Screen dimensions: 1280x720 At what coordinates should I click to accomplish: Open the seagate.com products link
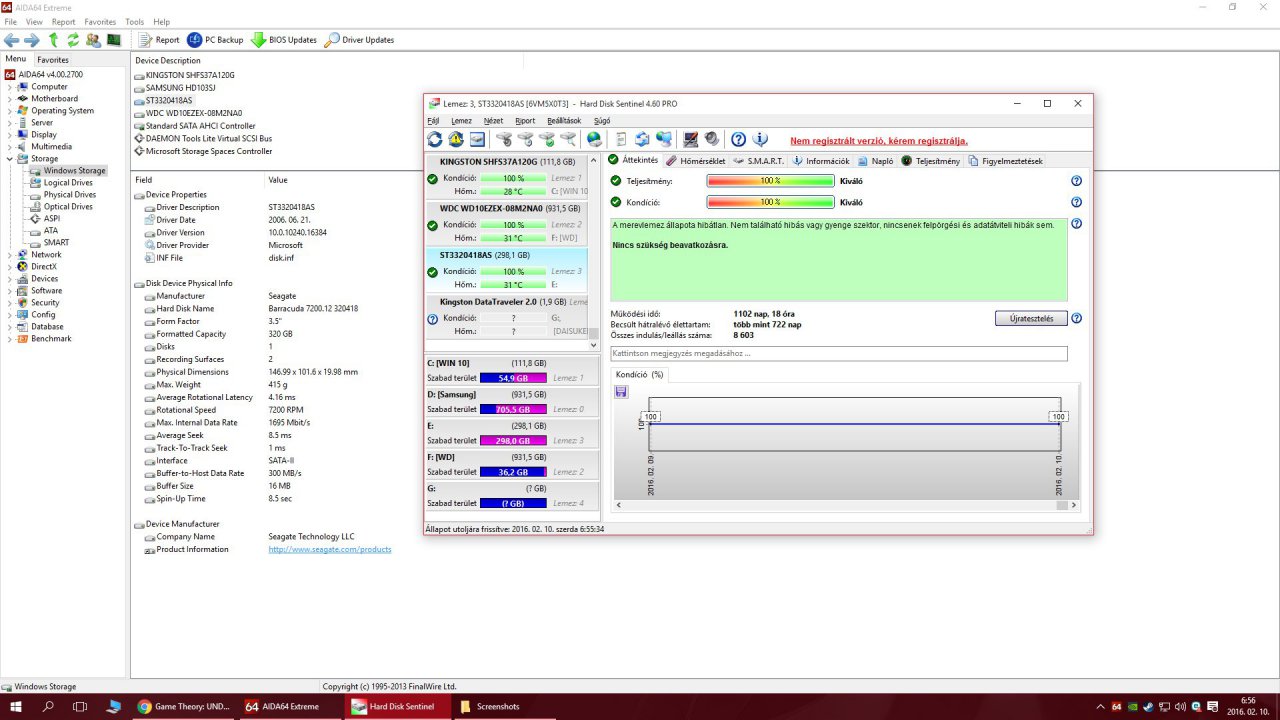pos(329,549)
